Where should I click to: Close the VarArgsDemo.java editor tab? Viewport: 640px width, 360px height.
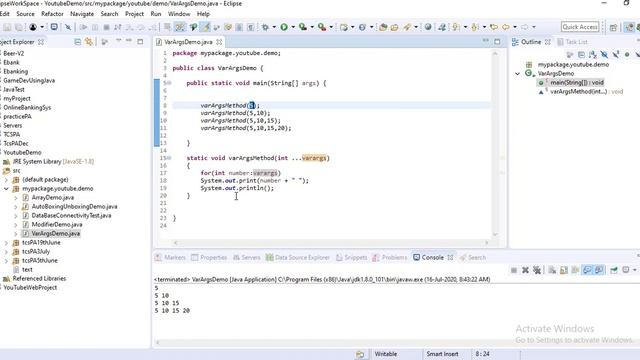tap(219, 42)
